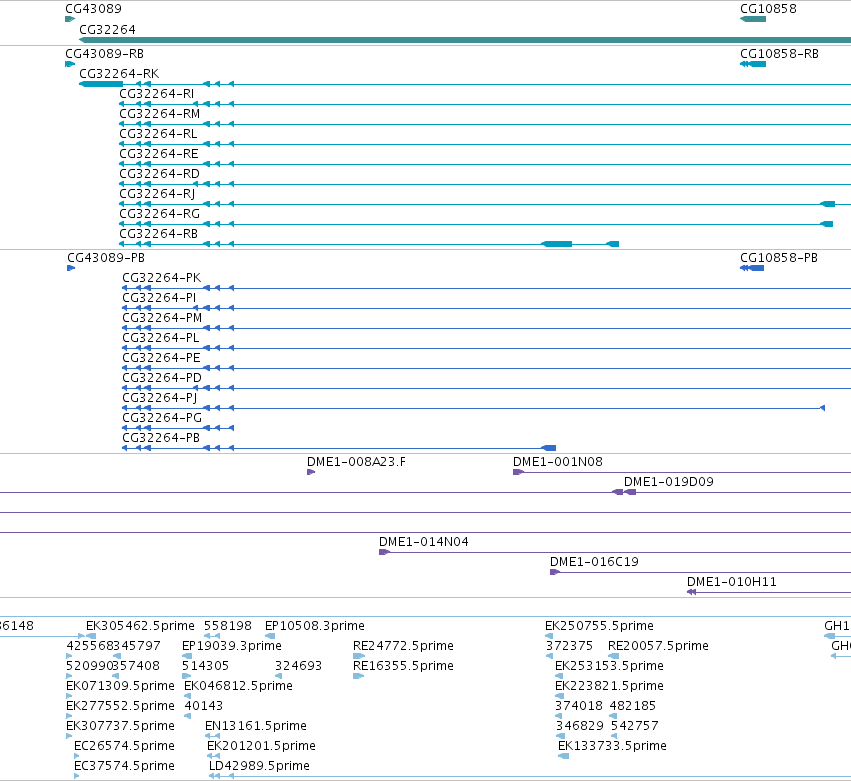Click transcript CG32264-RM
Screen dimensions: 851x781
[160, 114]
